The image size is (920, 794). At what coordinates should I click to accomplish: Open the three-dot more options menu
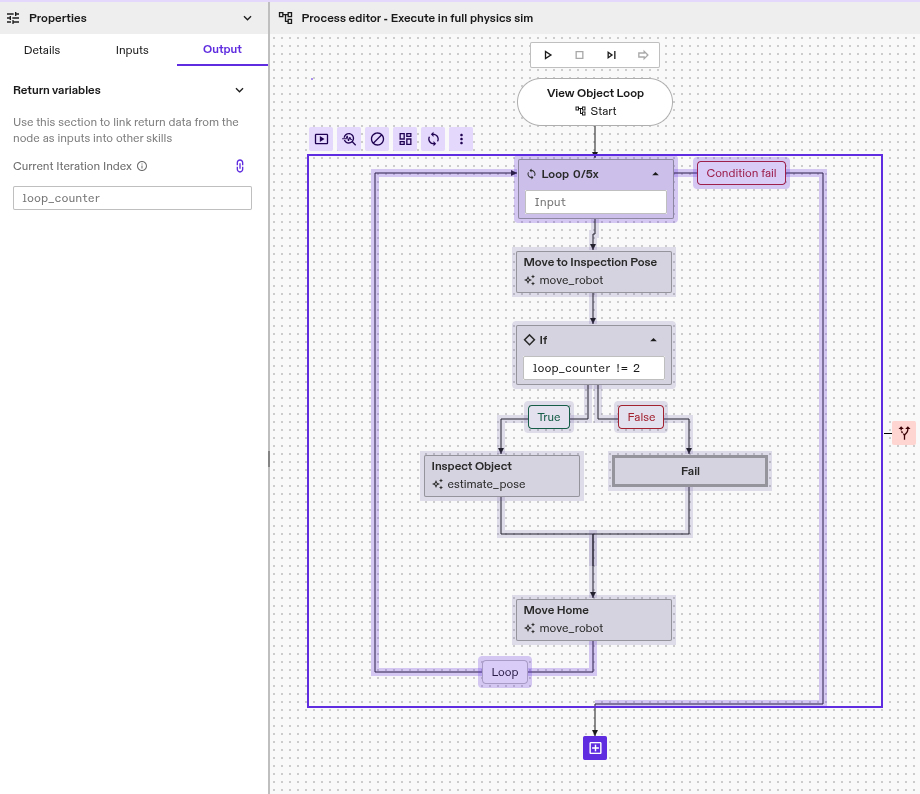point(461,139)
